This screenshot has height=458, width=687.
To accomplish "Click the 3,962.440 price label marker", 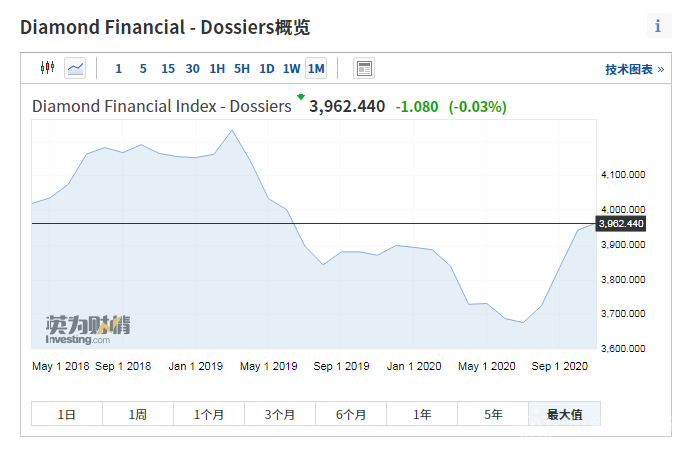I will 621,223.
